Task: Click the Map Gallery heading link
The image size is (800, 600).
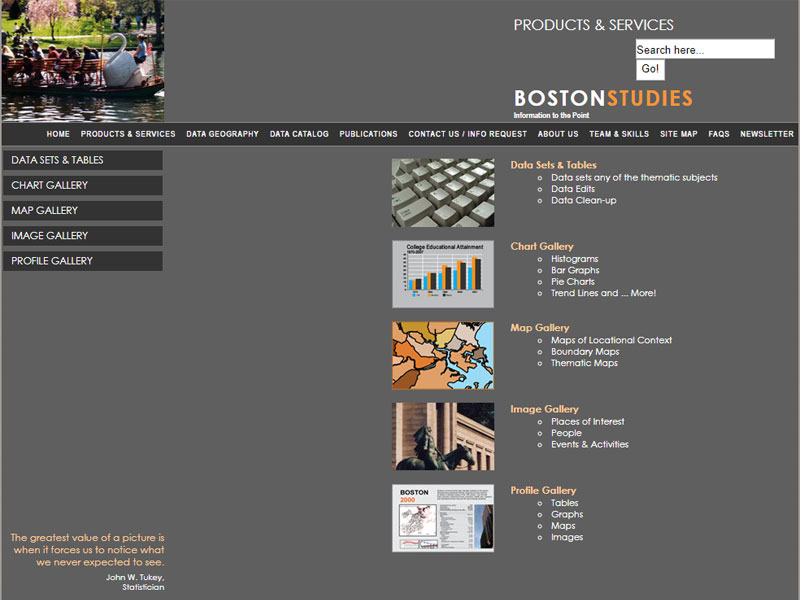Action: tap(540, 328)
